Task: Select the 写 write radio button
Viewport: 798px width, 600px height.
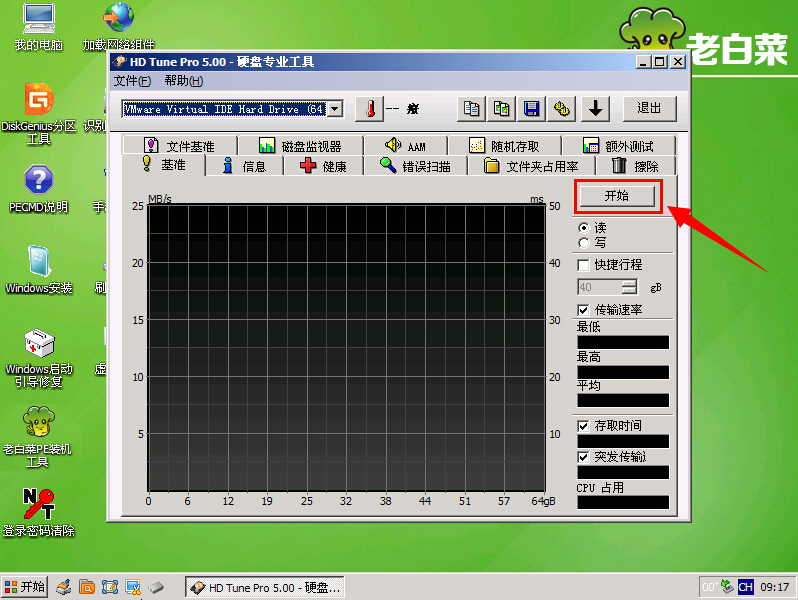Action: click(x=584, y=243)
